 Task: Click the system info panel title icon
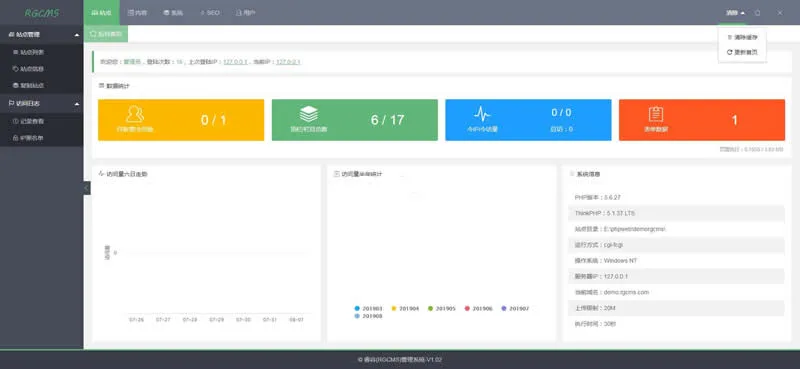click(572, 174)
